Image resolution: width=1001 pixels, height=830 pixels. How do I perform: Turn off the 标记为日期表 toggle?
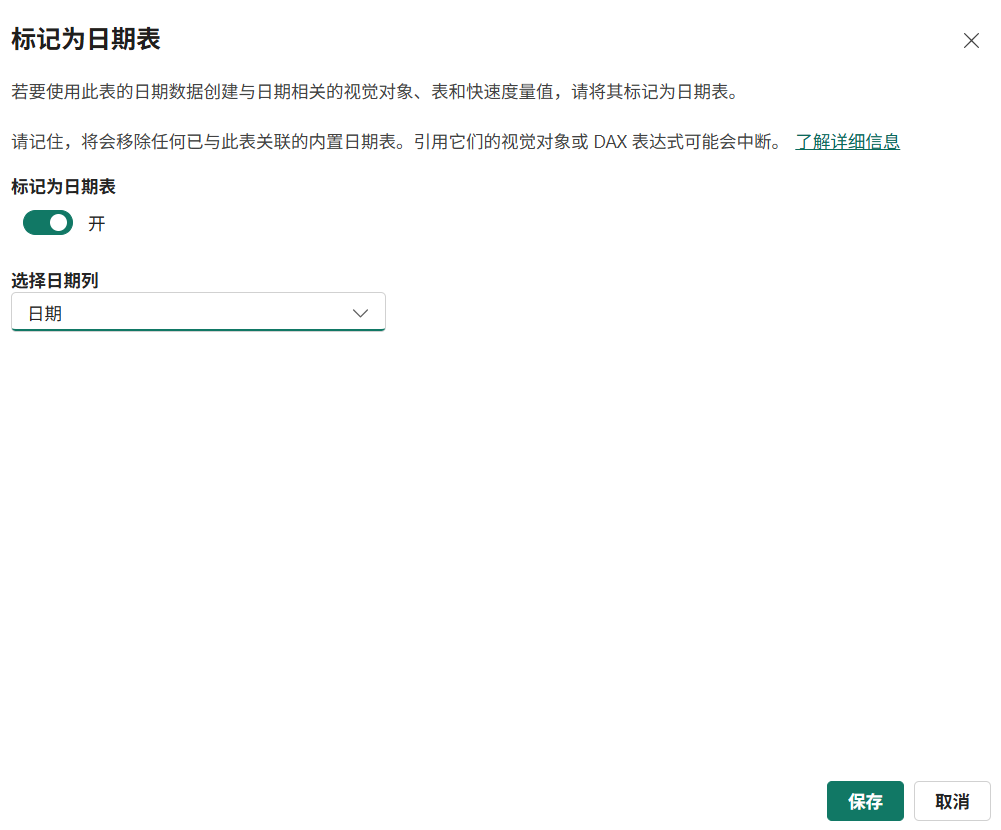click(48, 223)
